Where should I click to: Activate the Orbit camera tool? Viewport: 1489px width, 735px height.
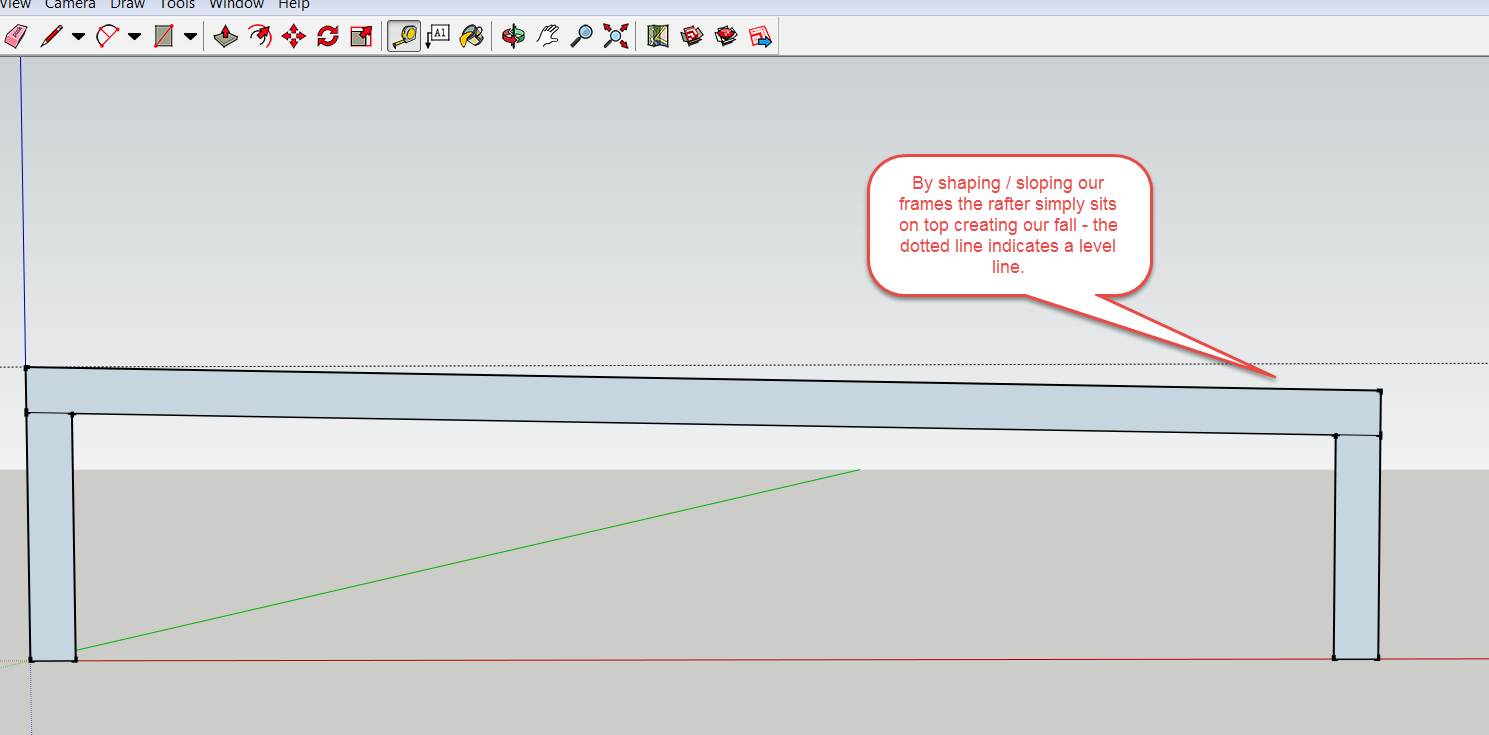coord(514,37)
